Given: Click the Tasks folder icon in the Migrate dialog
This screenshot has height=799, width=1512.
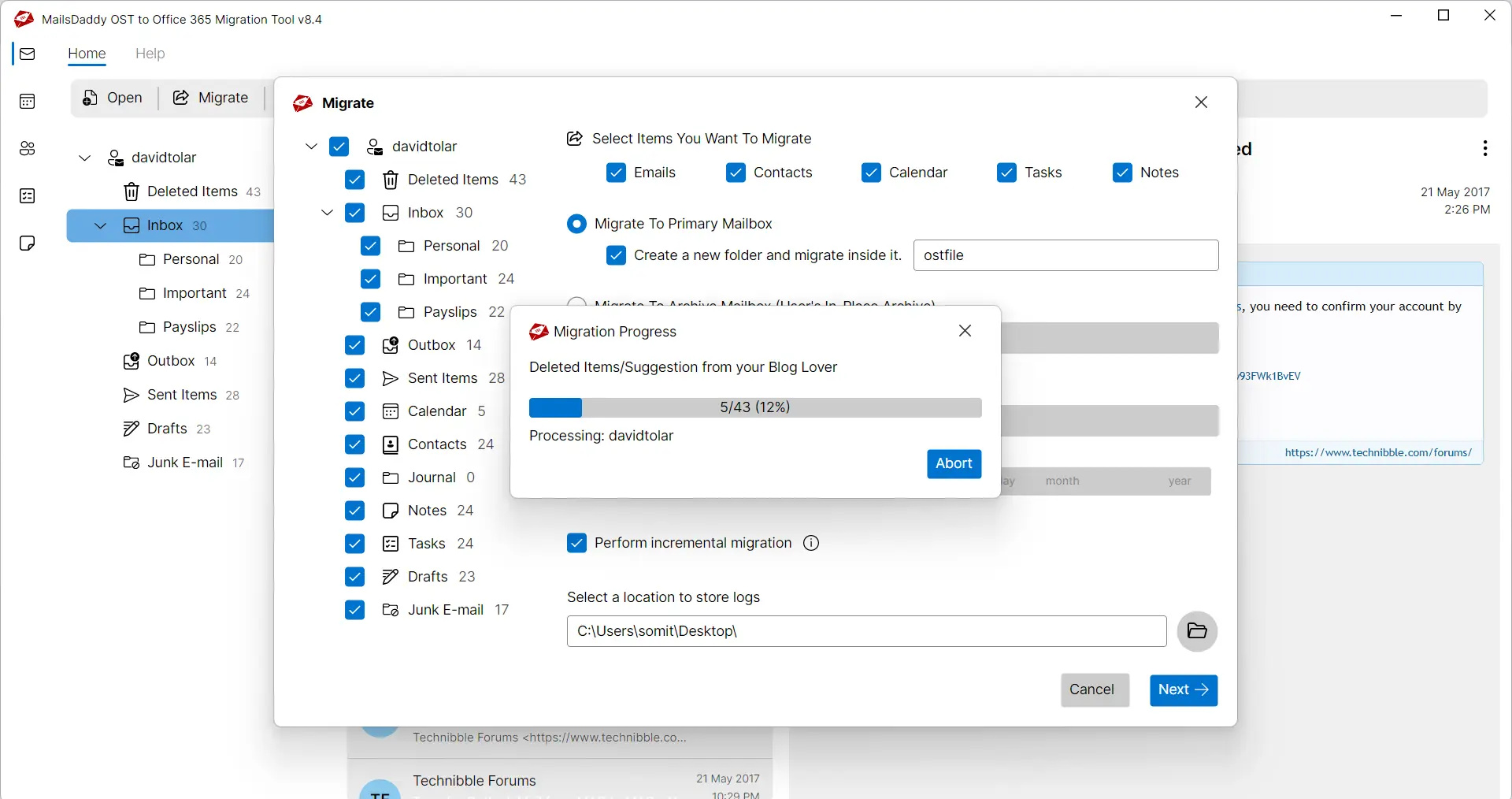Looking at the screenshot, I should pos(390,544).
